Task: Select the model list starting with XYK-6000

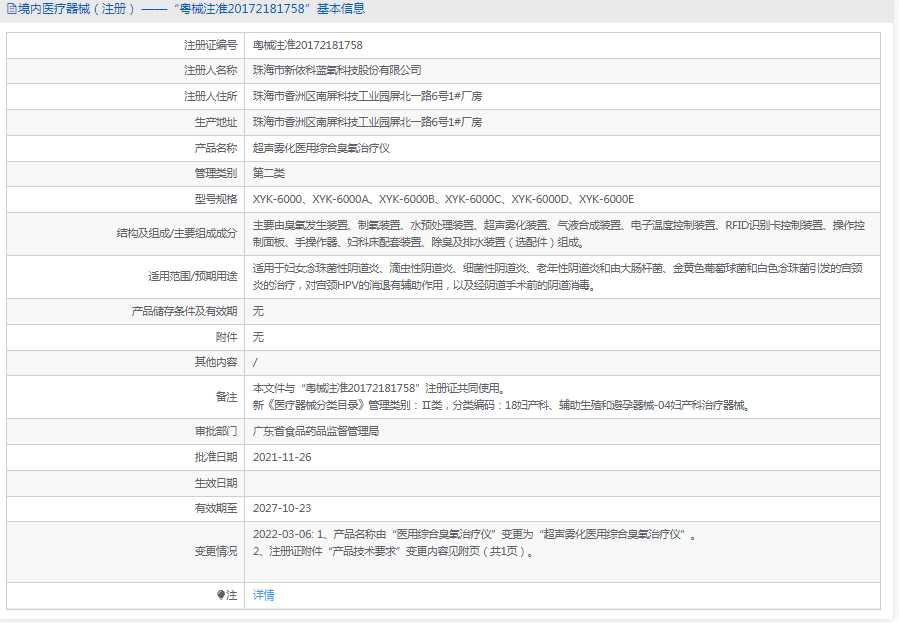Action: pyautogui.click(x=443, y=199)
